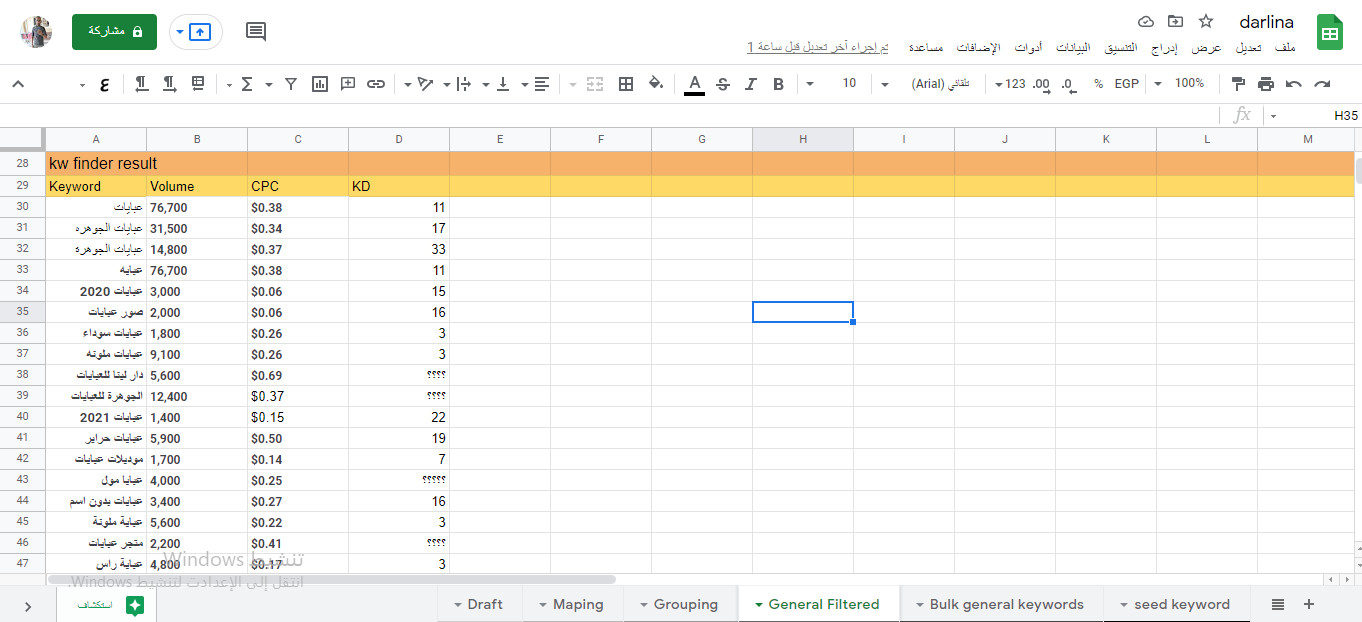Open the name box dropdown arrow

pos(1273,116)
